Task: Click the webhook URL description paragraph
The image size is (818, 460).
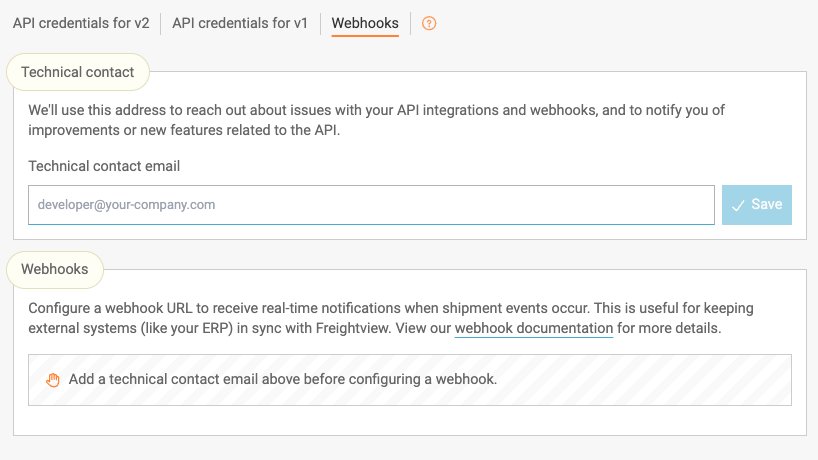Action: (391, 318)
